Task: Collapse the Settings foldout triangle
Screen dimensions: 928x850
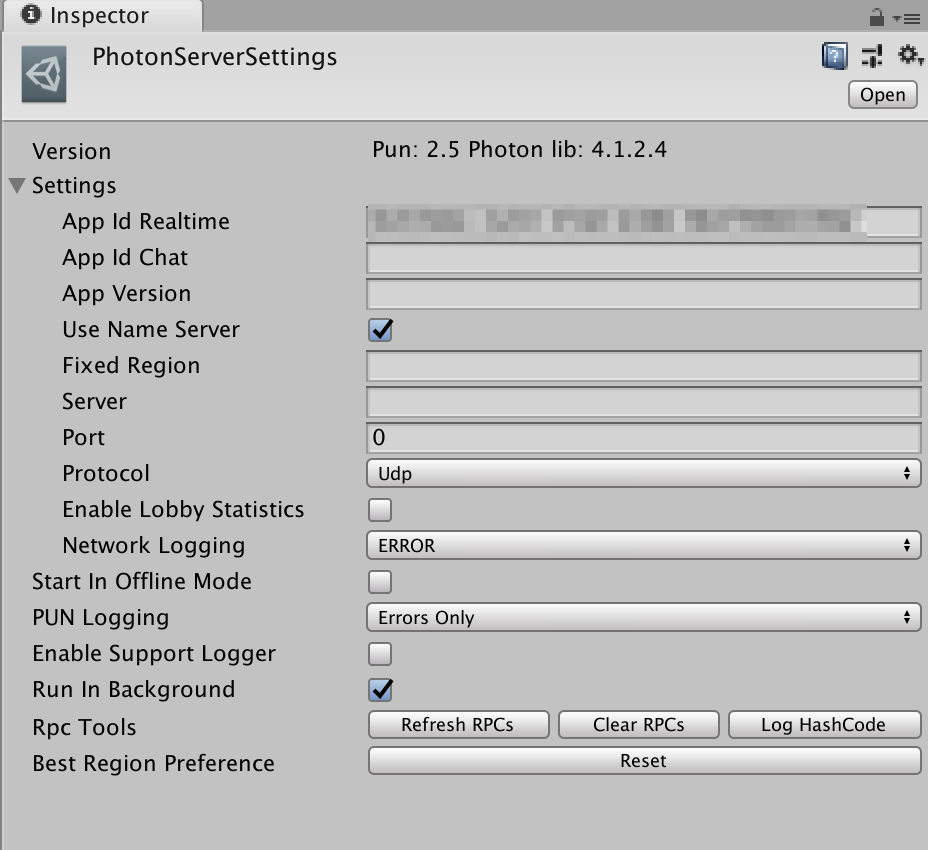Action: 17,186
